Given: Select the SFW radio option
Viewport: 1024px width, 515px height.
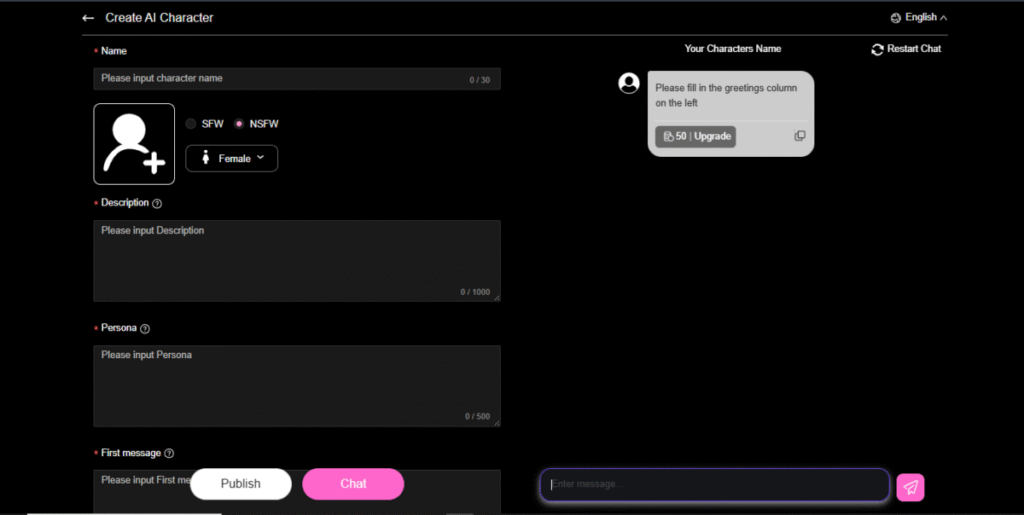Looking at the screenshot, I should point(191,124).
